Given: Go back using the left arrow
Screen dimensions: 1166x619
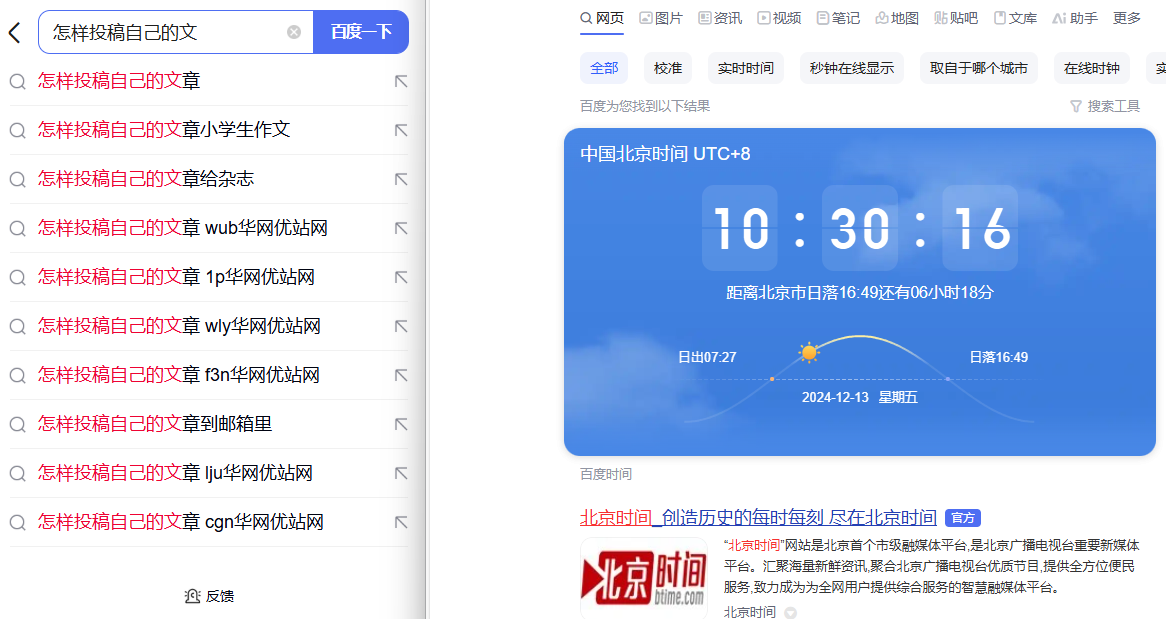Looking at the screenshot, I should 14,32.
